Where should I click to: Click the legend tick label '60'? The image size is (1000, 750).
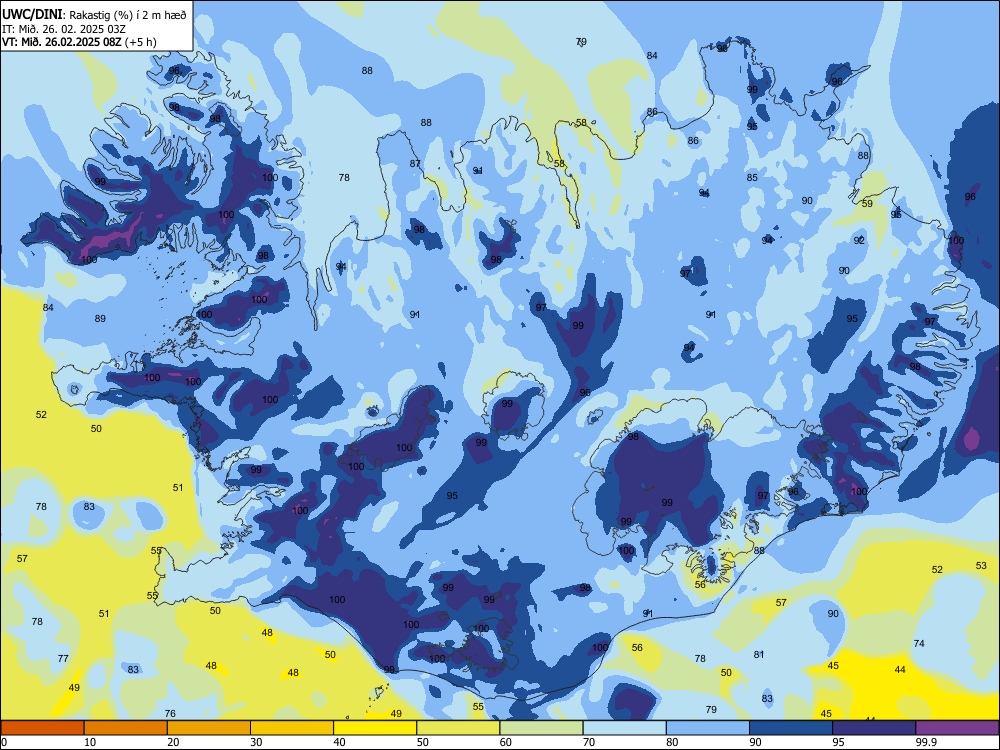point(506,742)
